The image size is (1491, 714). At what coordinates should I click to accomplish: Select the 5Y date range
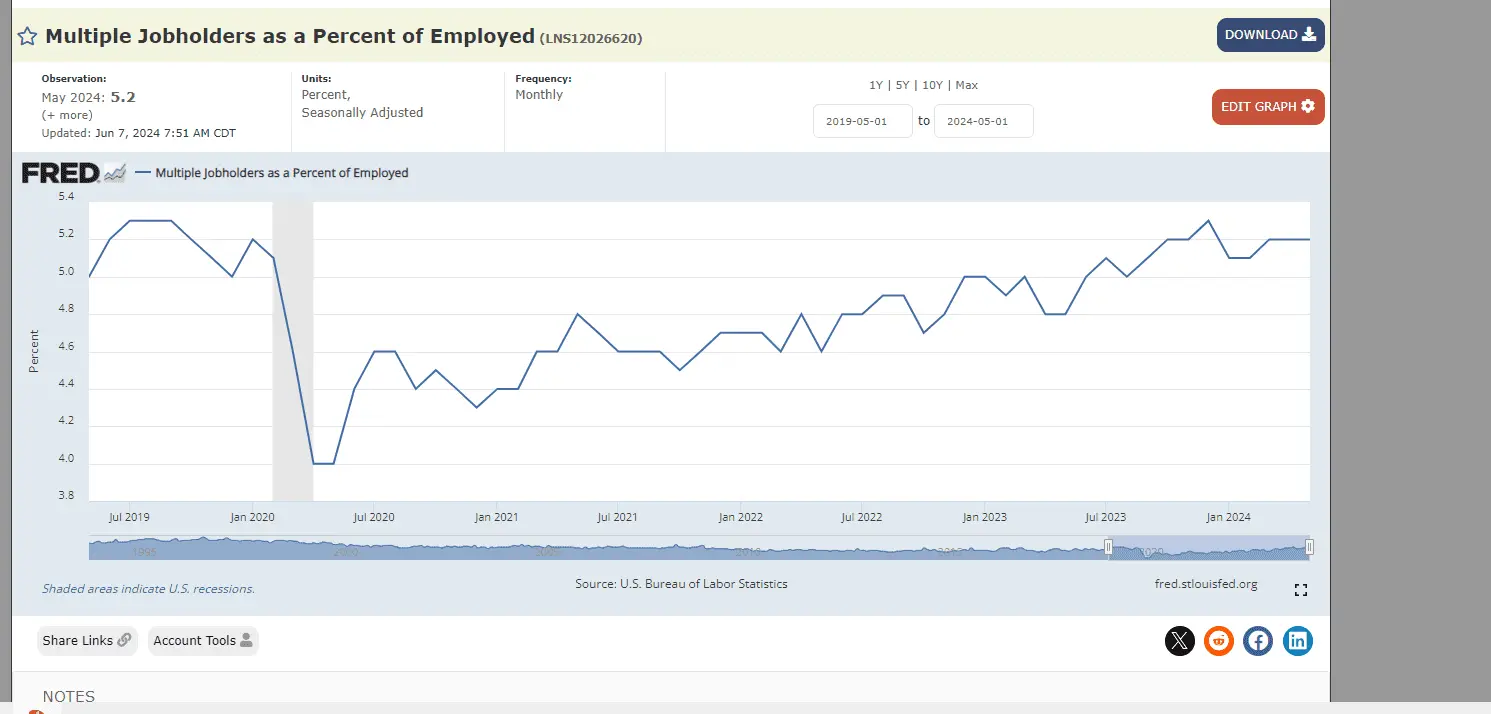[902, 85]
